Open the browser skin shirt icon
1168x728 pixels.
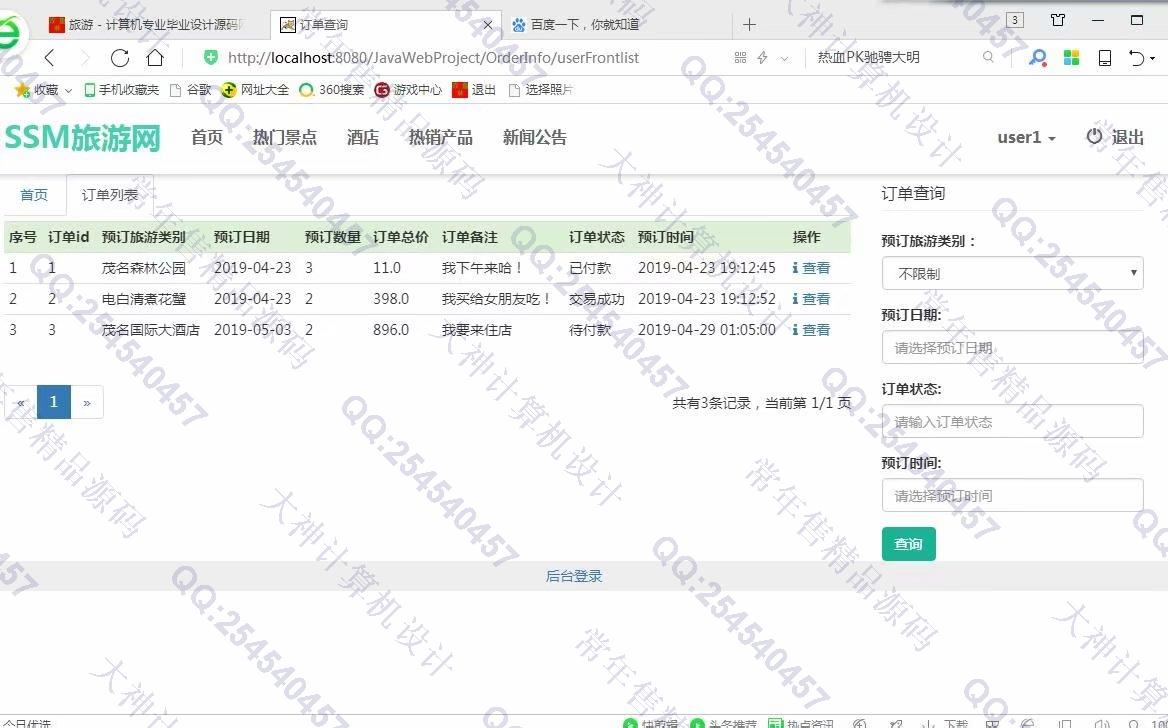pos(1058,20)
